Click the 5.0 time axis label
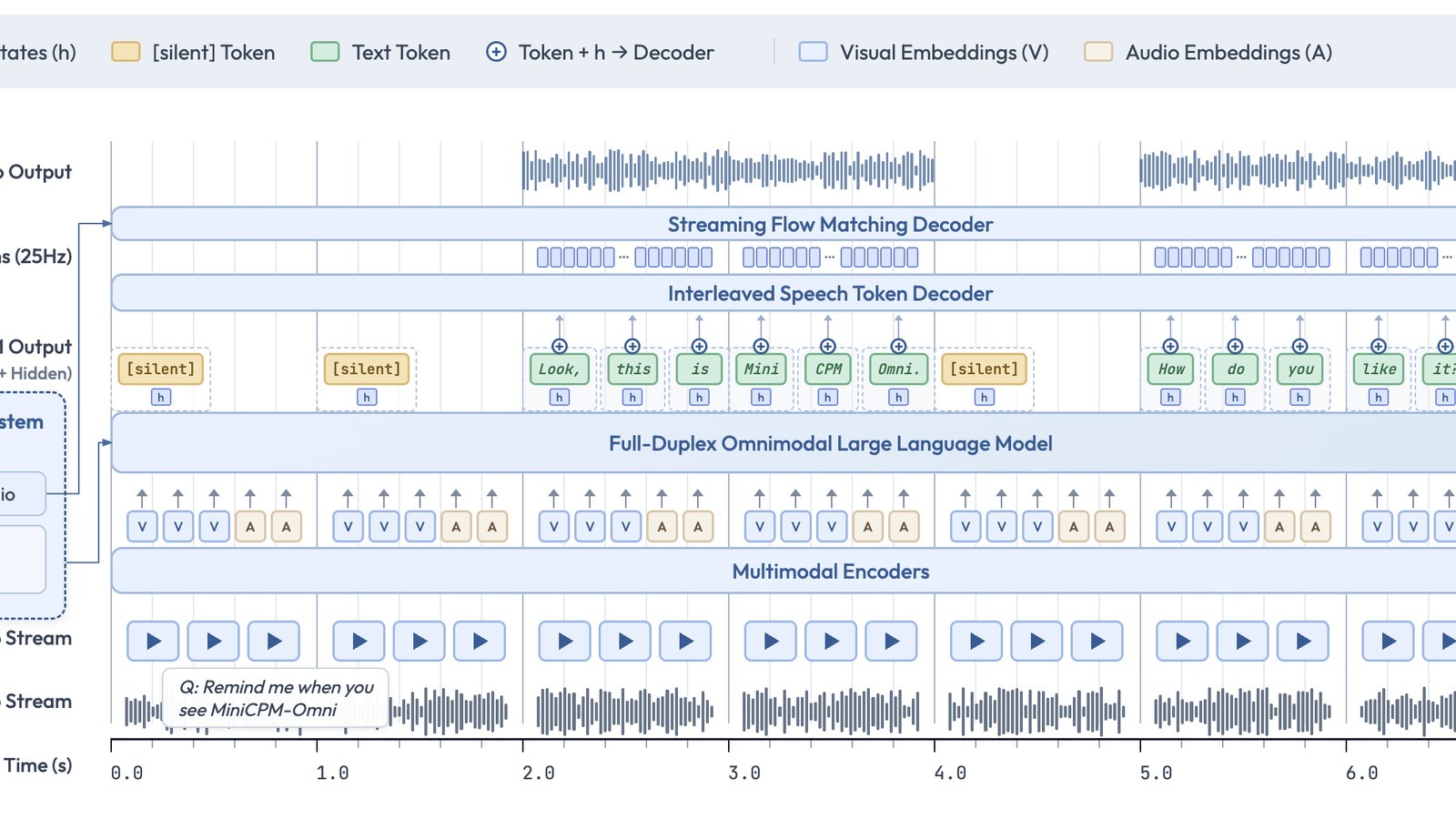Image resolution: width=1456 pixels, height=819 pixels. coord(1156,773)
